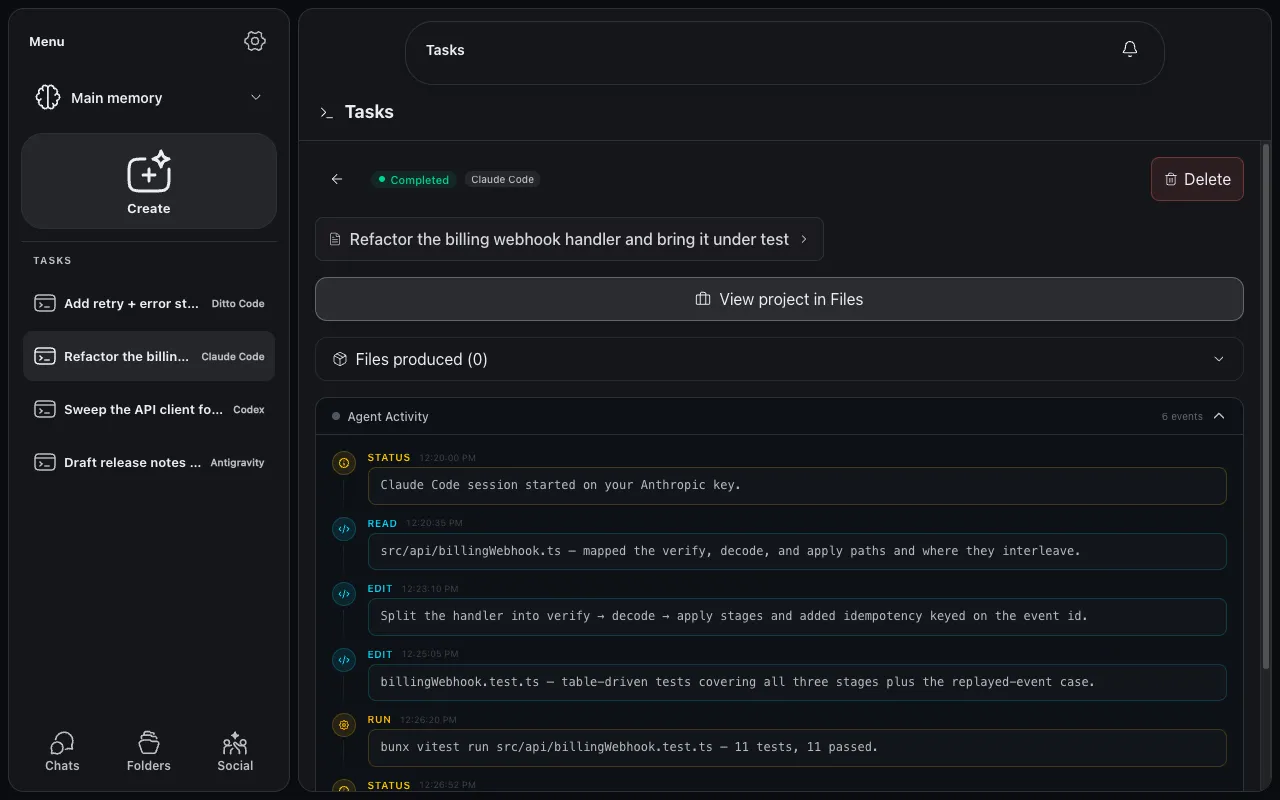Image resolution: width=1280 pixels, height=800 pixels.
Task: Click the brain icon beside Main memory
Action: [48, 97]
